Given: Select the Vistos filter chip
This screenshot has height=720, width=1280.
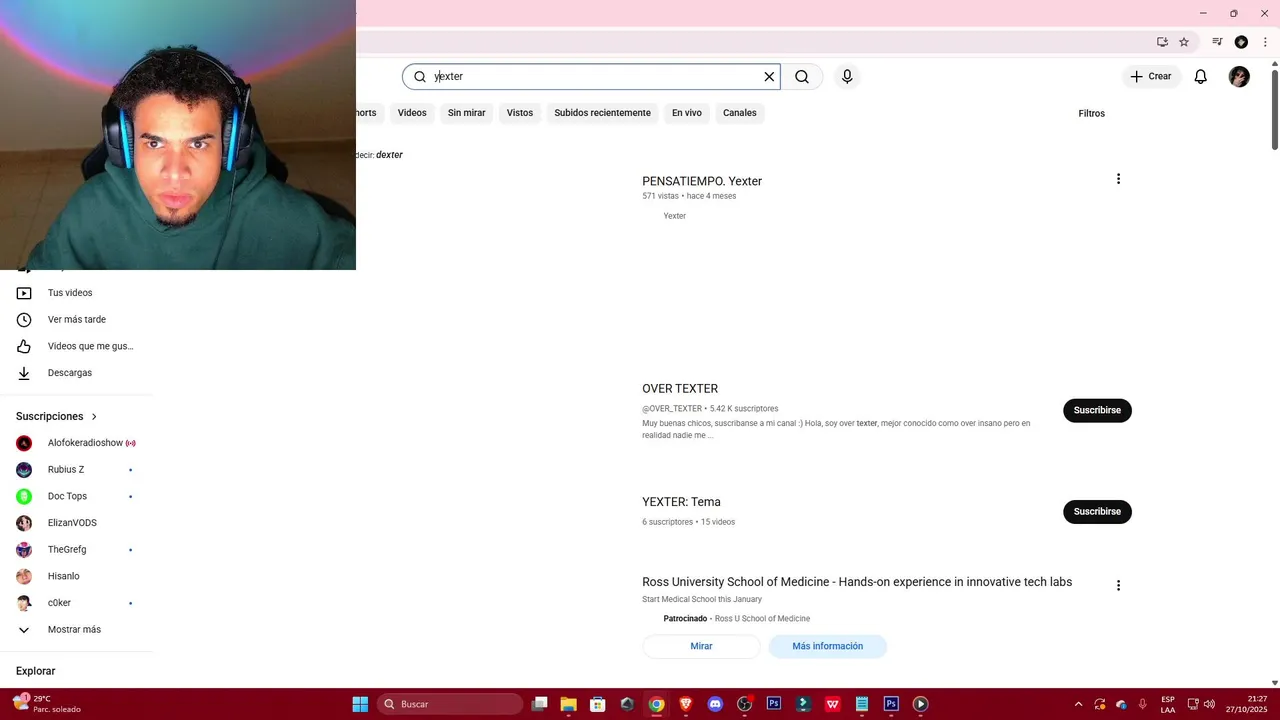Looking at the screenshot, I should click(x=520, y=113).
